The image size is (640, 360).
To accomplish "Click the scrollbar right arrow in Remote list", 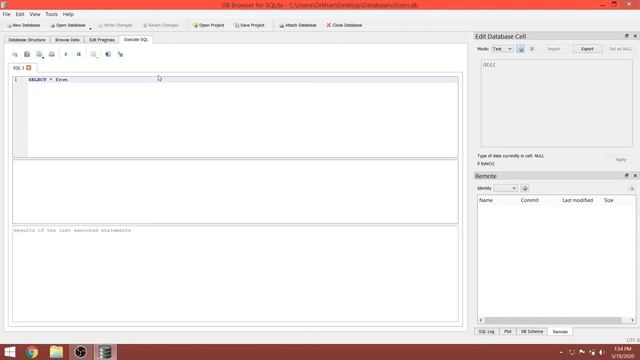I will pyautogui.click(x=632, y=320).
